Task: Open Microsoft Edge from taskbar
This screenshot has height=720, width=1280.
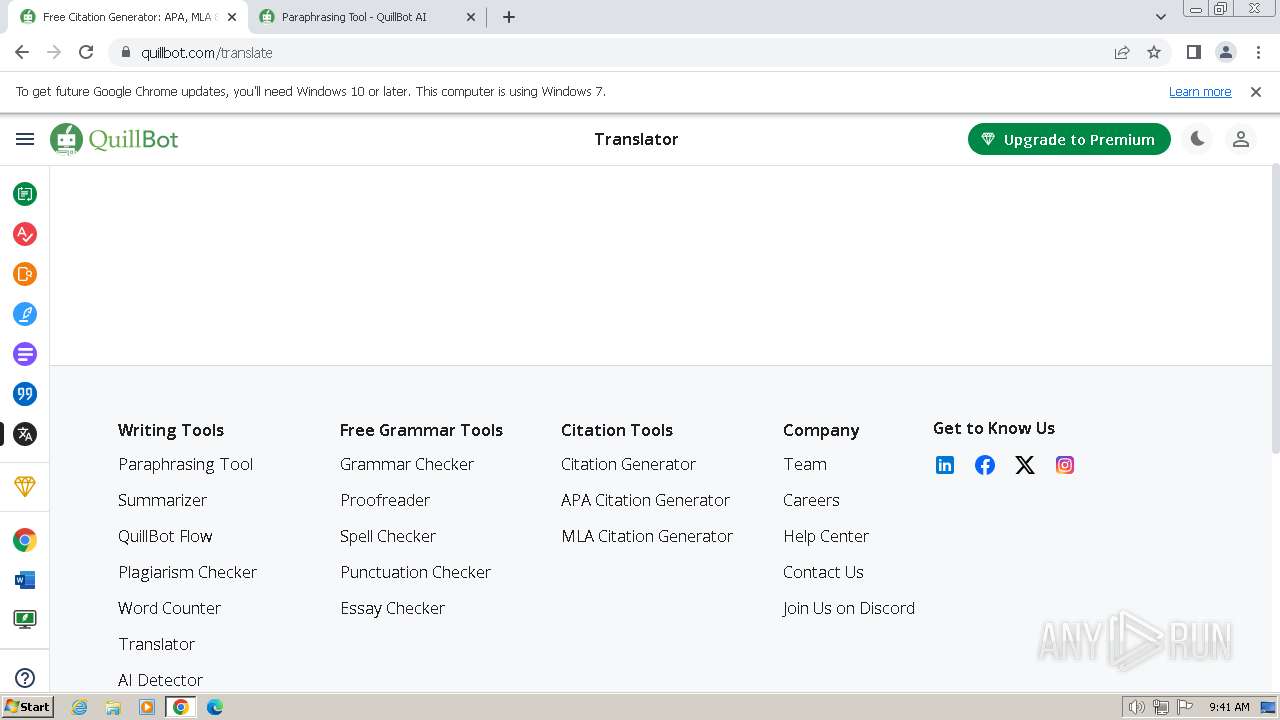Action: click(x=215, y=707)
